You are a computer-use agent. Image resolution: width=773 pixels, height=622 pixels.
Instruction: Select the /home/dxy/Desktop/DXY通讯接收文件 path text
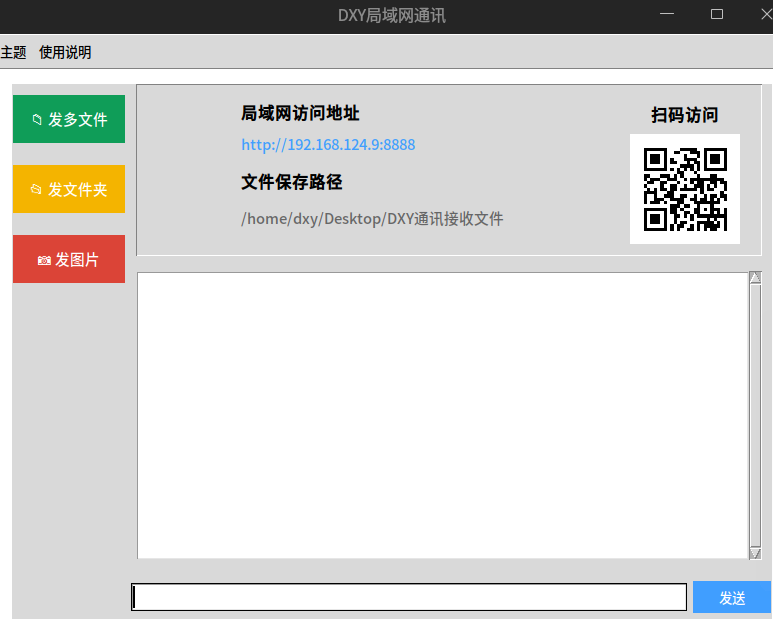click(x=372, y=218)
